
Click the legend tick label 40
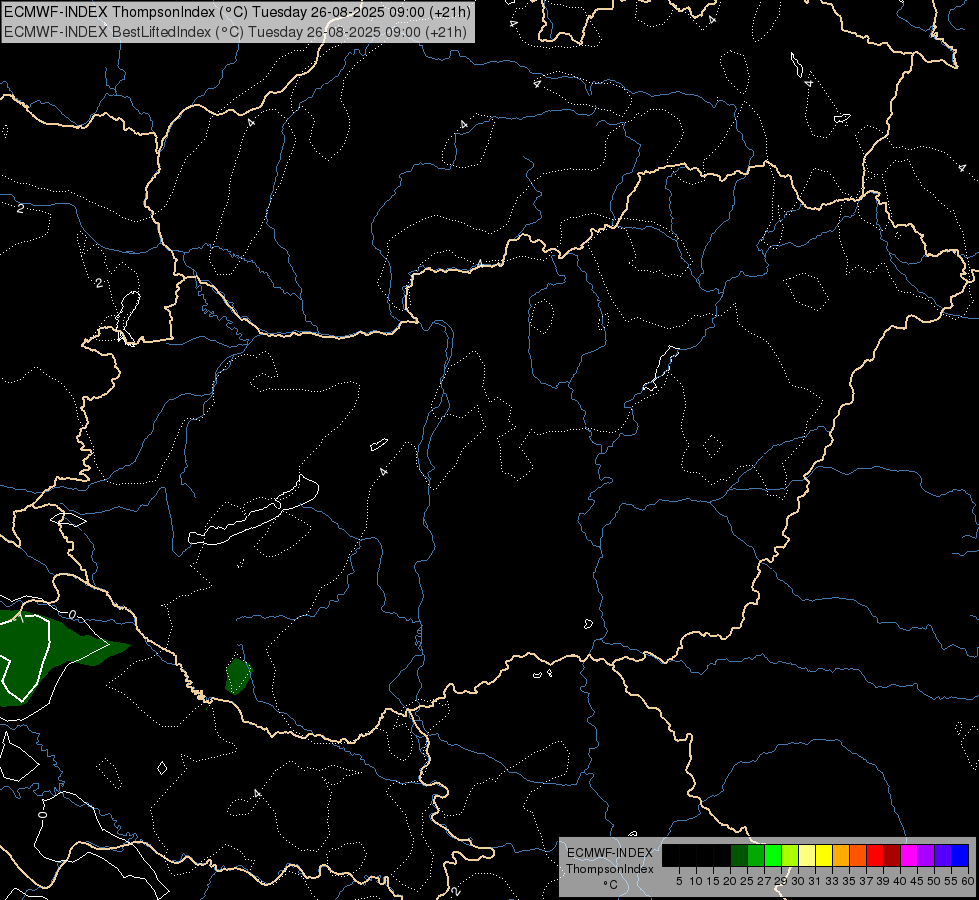click(x=900, y=881)
